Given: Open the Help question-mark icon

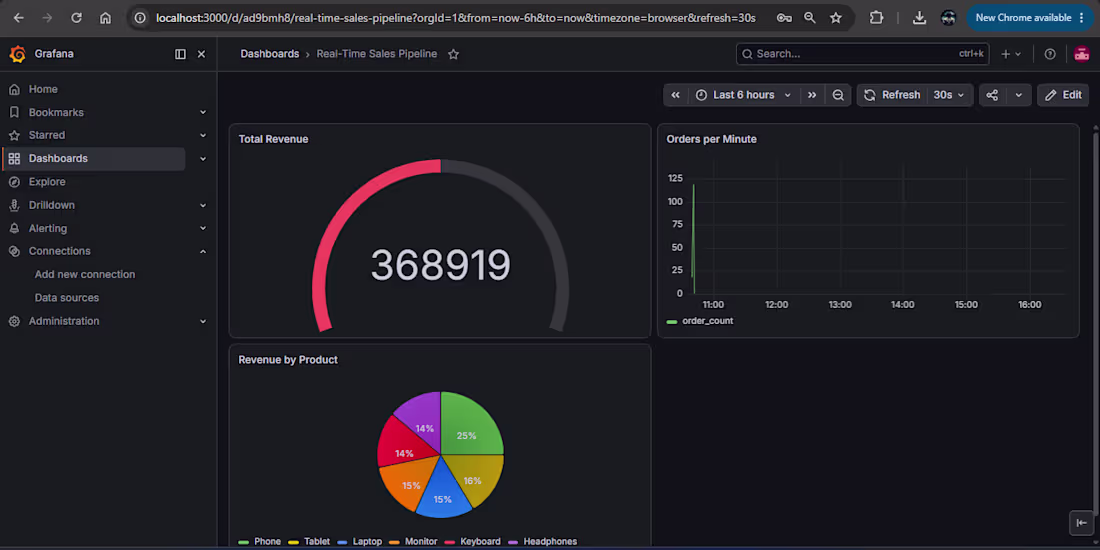Looking at the screenshot, I should 1049,54.
